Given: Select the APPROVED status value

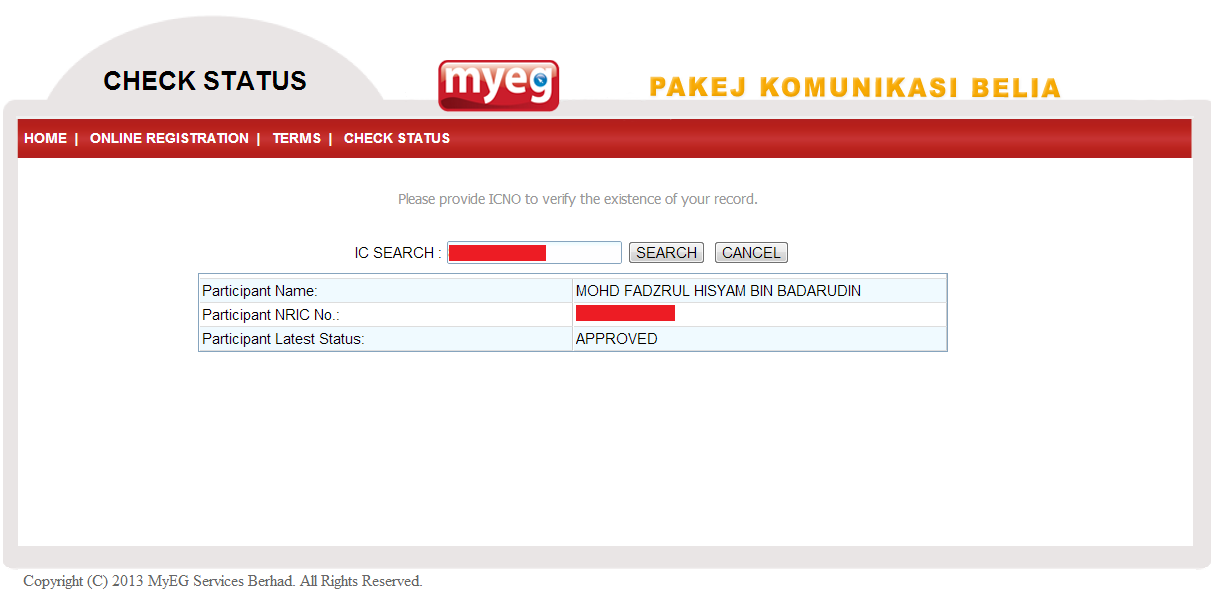Looking at the screenshot, I should click(x=616, y=339).
